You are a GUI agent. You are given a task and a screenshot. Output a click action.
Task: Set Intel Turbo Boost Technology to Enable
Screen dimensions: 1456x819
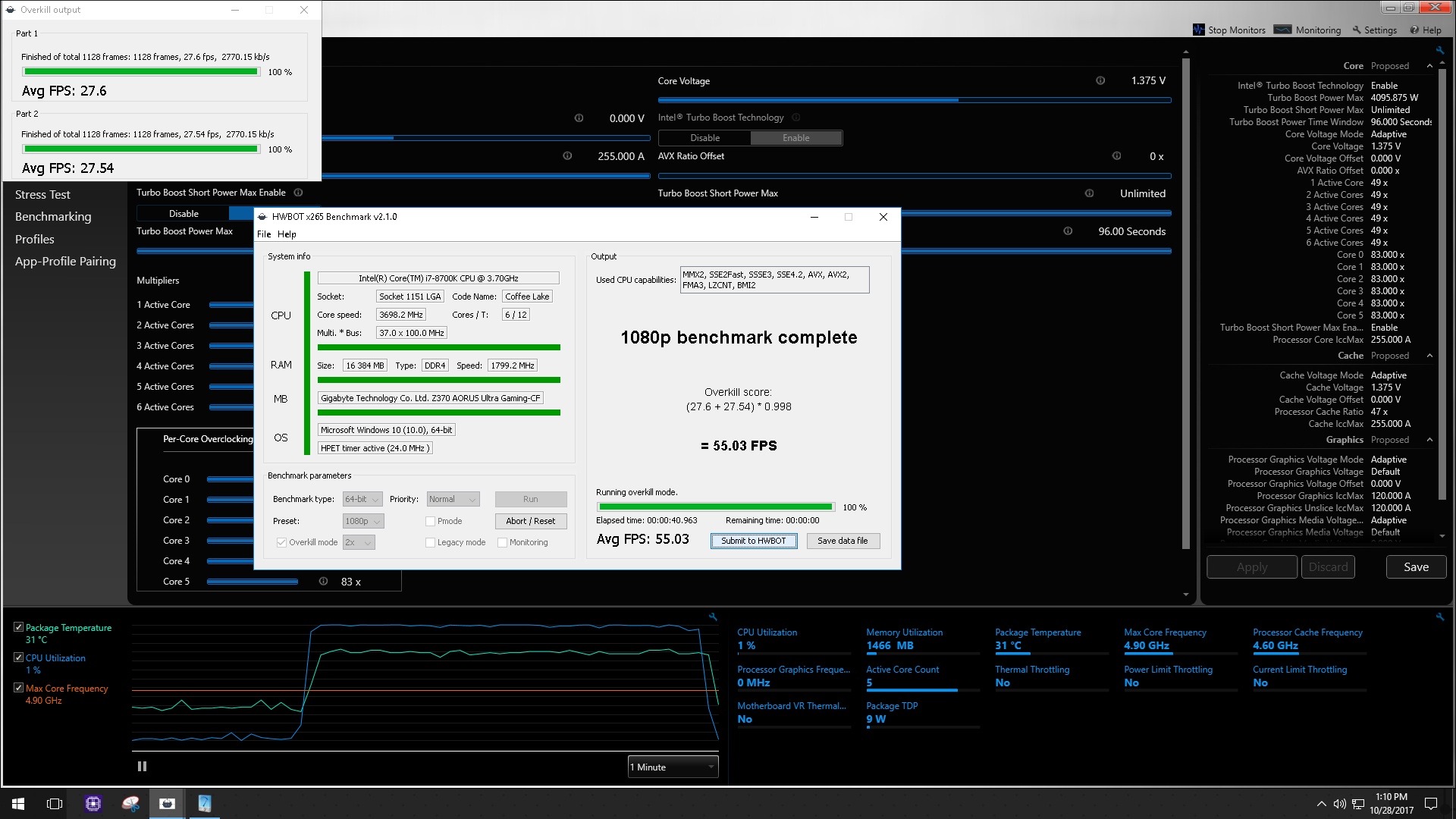point(796,138)
